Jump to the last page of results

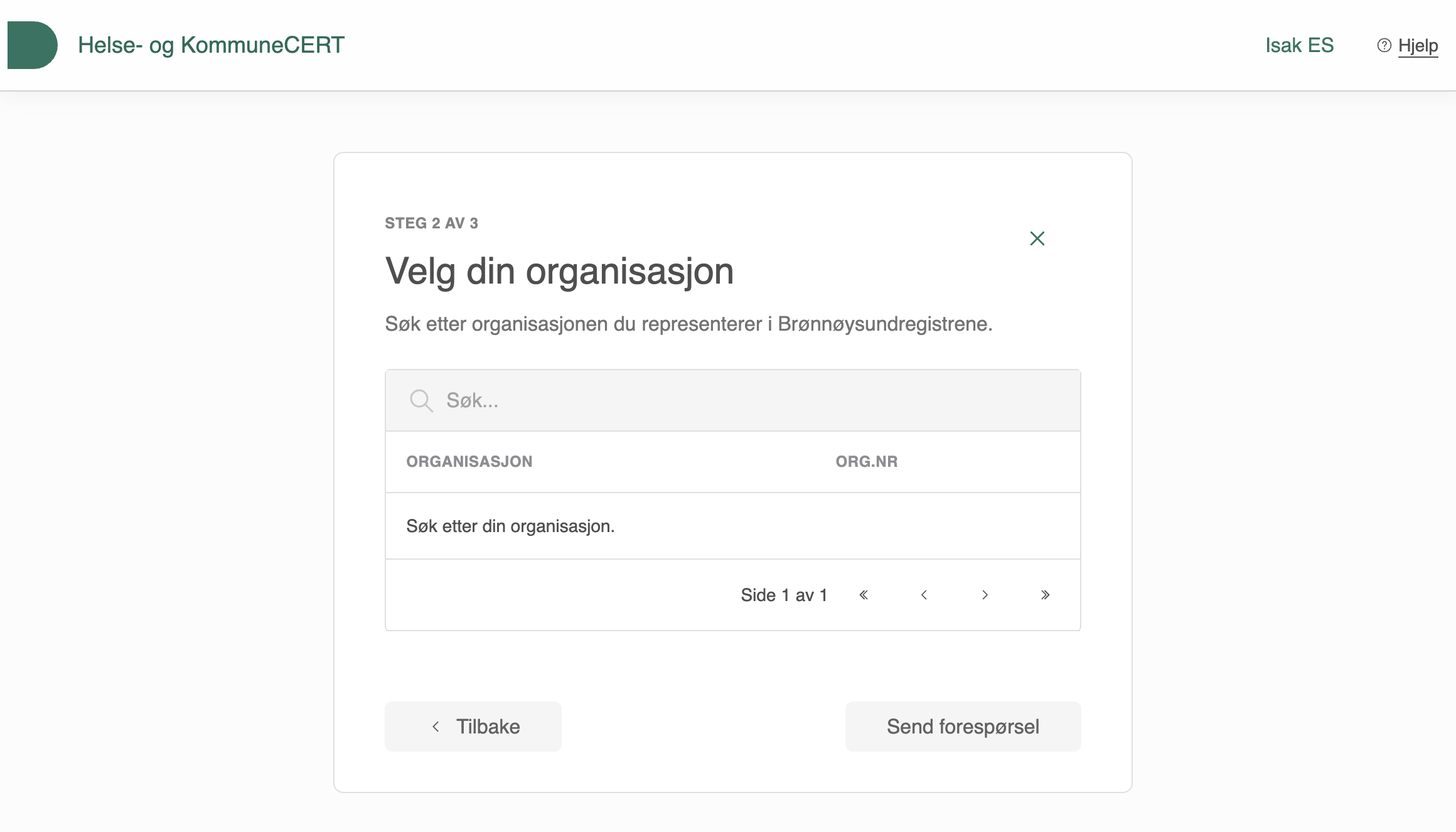click(1045, 595)
